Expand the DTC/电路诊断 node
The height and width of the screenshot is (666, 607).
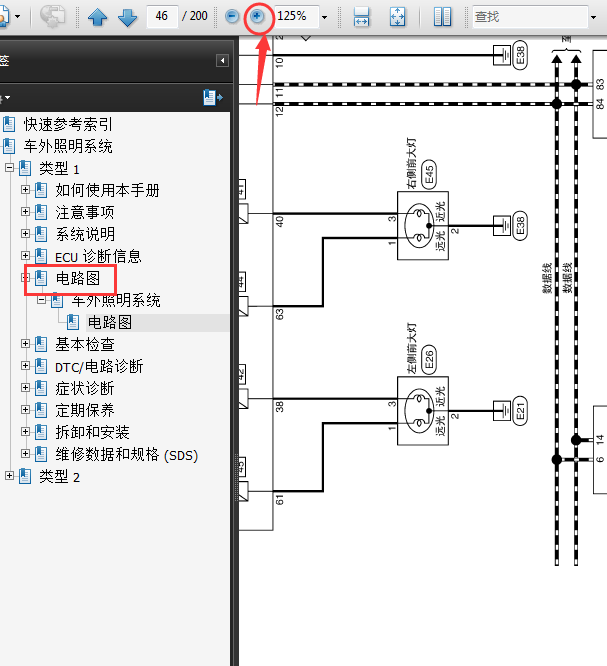tap(25, 366)
